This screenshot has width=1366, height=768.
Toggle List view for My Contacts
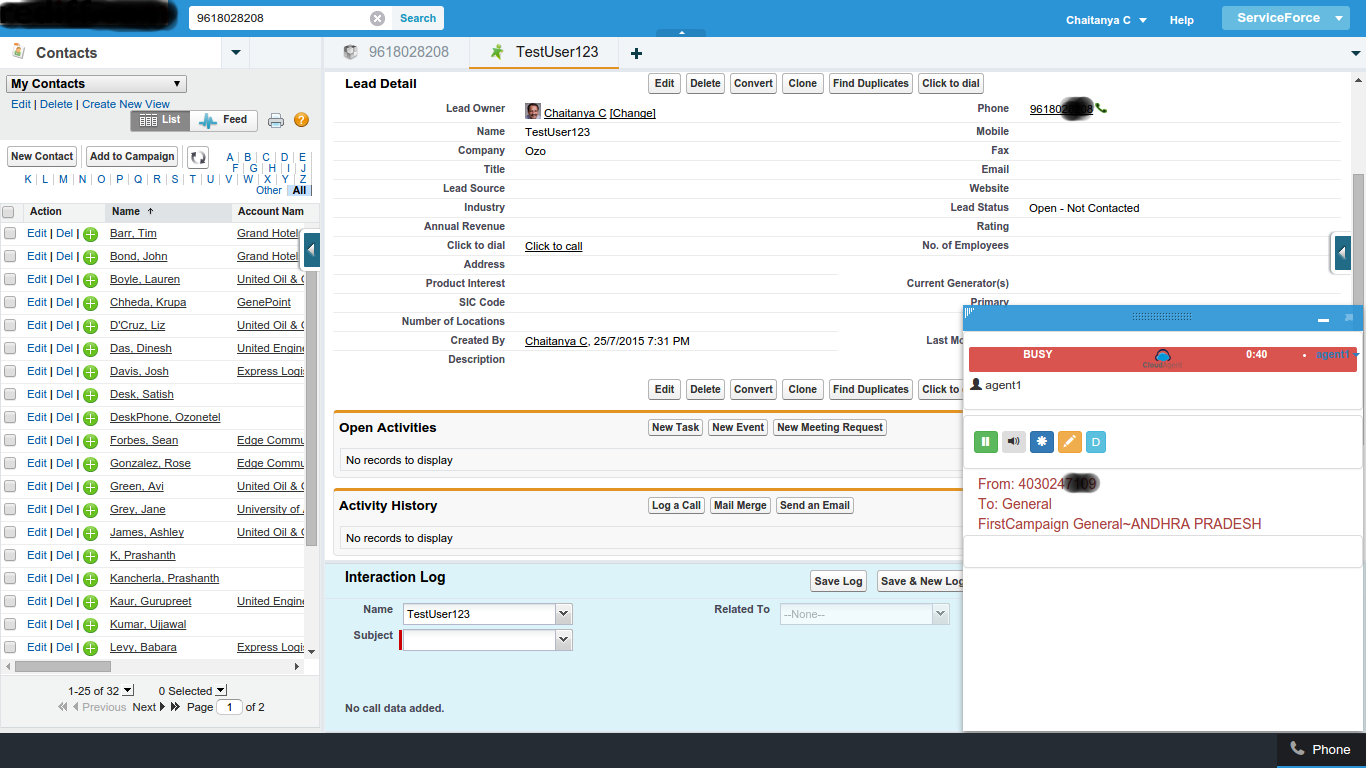pyautogui.click(x=159, y=119)
